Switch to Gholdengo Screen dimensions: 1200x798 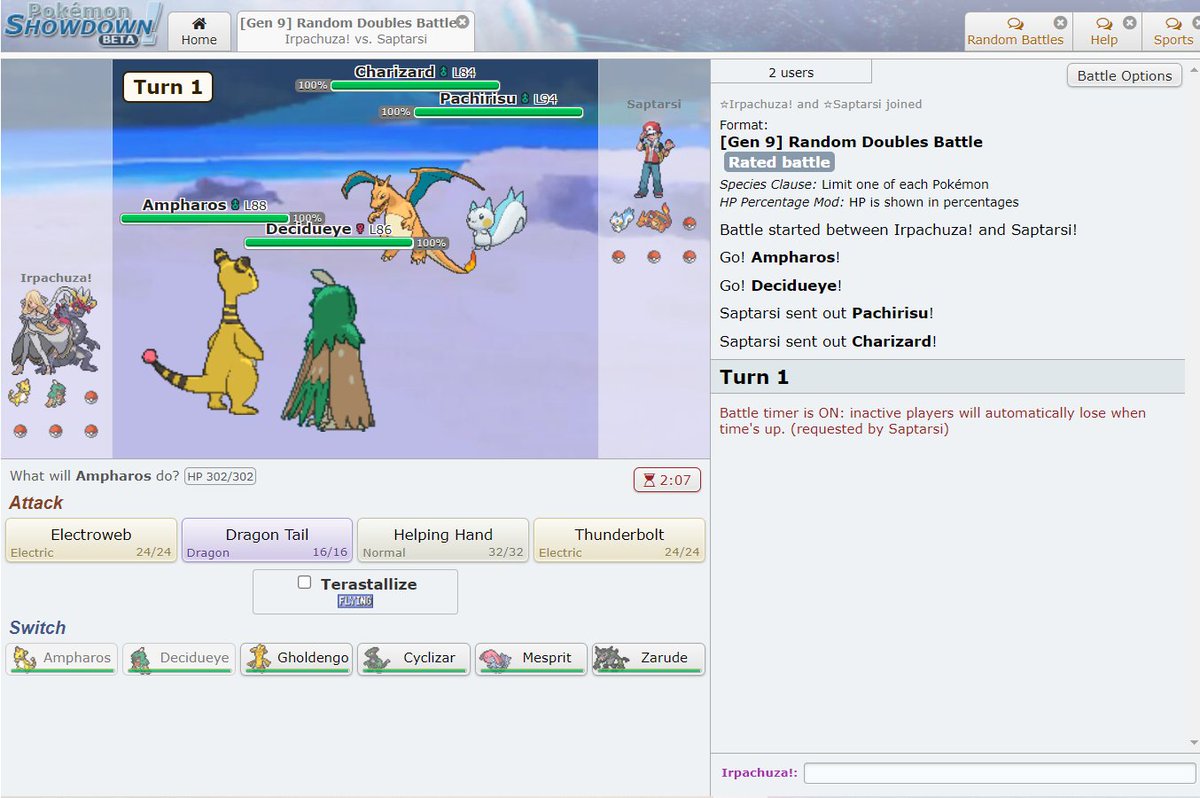(x=297, y=659)
